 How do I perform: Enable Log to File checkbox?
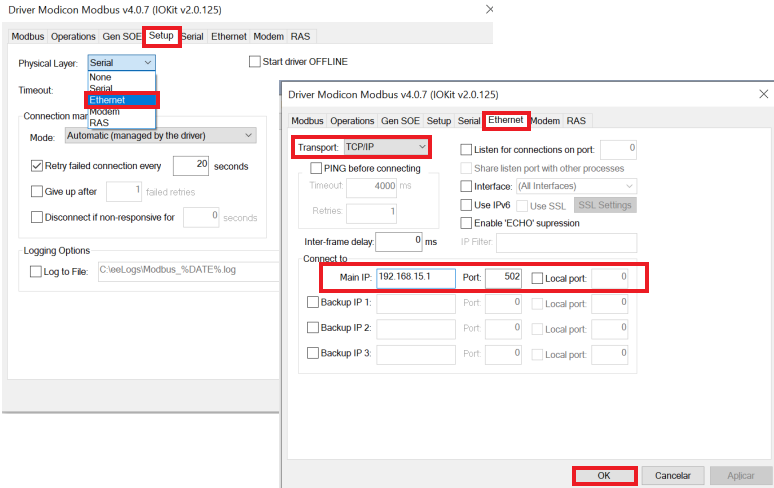point(37,271)
